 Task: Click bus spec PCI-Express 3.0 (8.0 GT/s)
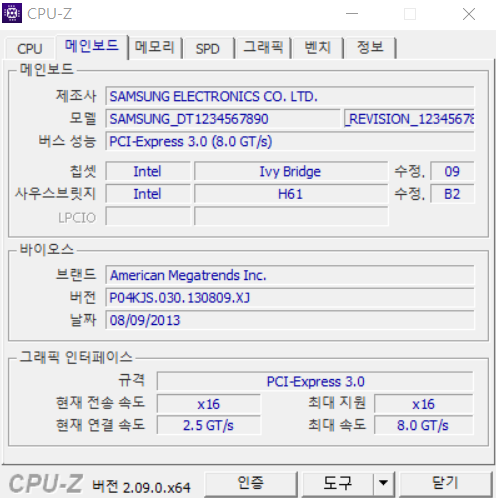tap(290, 142)
